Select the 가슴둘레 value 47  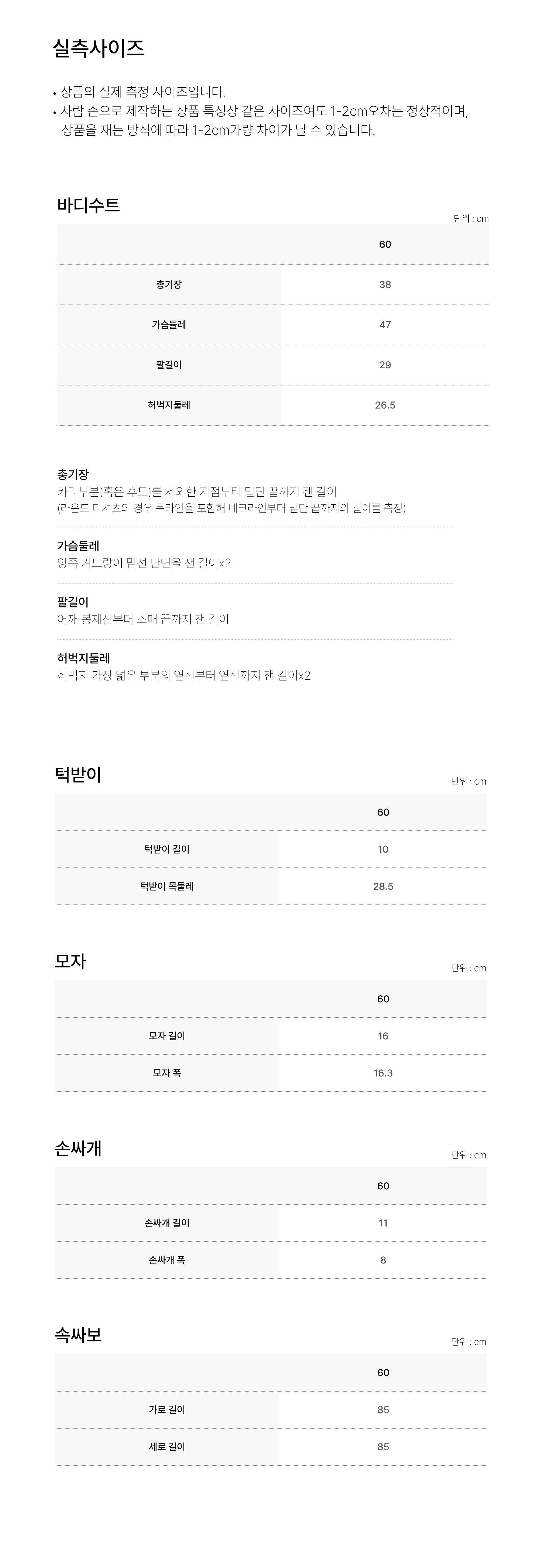[x=385, y=324]
